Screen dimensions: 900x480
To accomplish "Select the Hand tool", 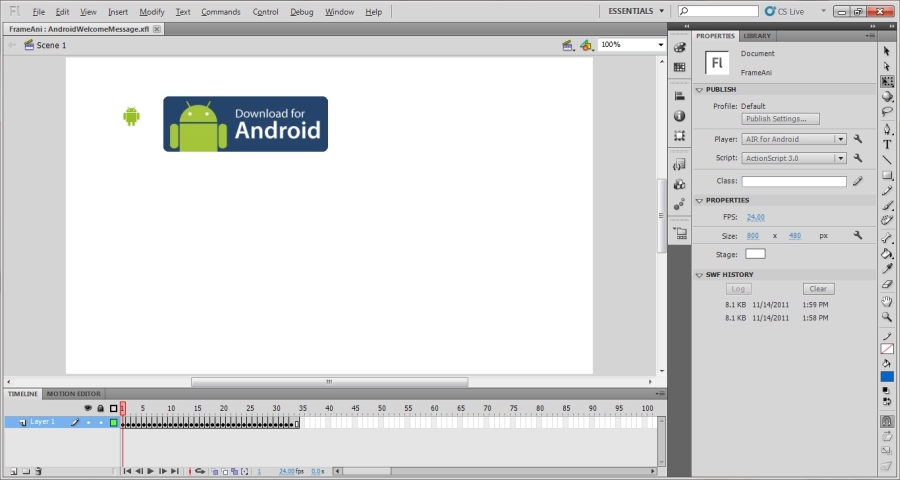I will click(887, 301).
